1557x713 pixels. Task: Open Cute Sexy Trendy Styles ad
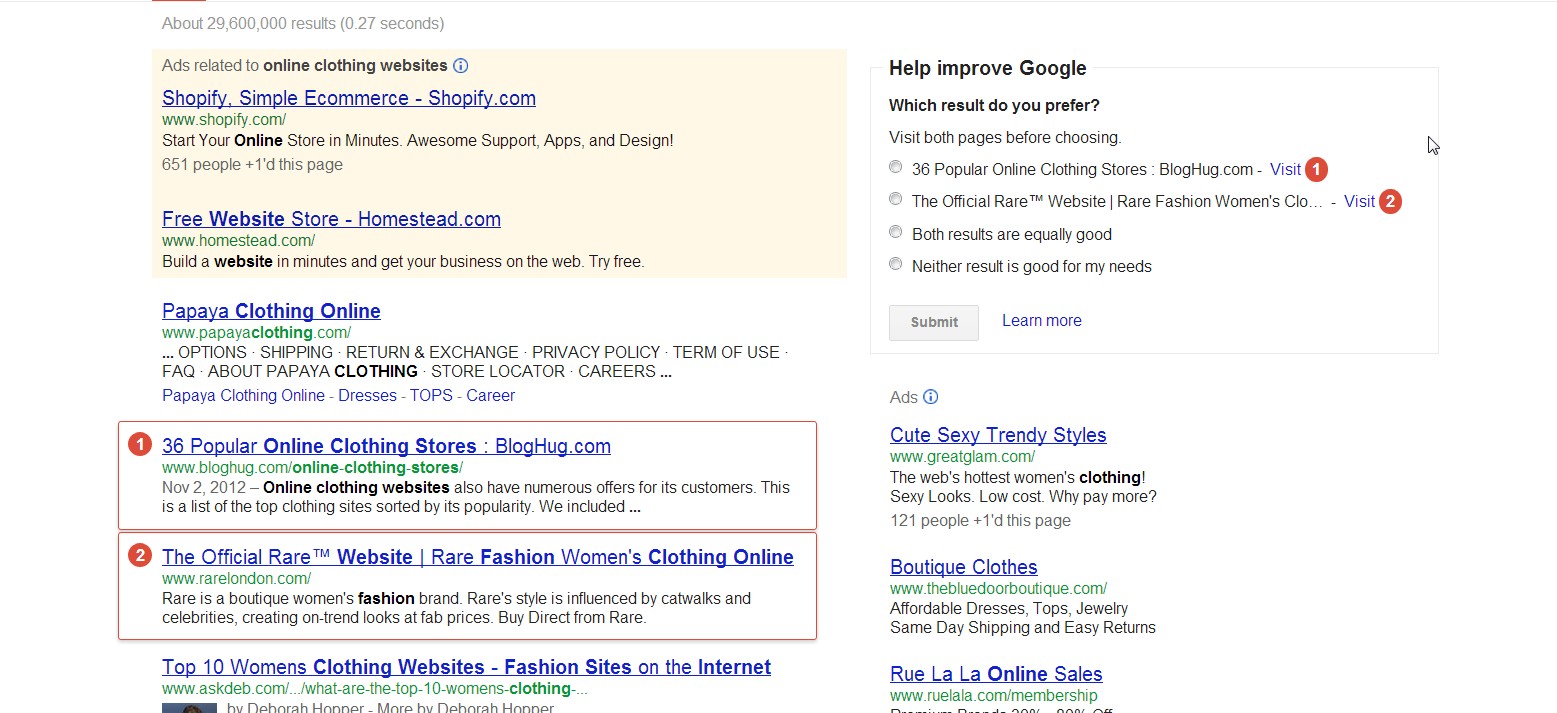pyautogui.click(x=998, y=435)
